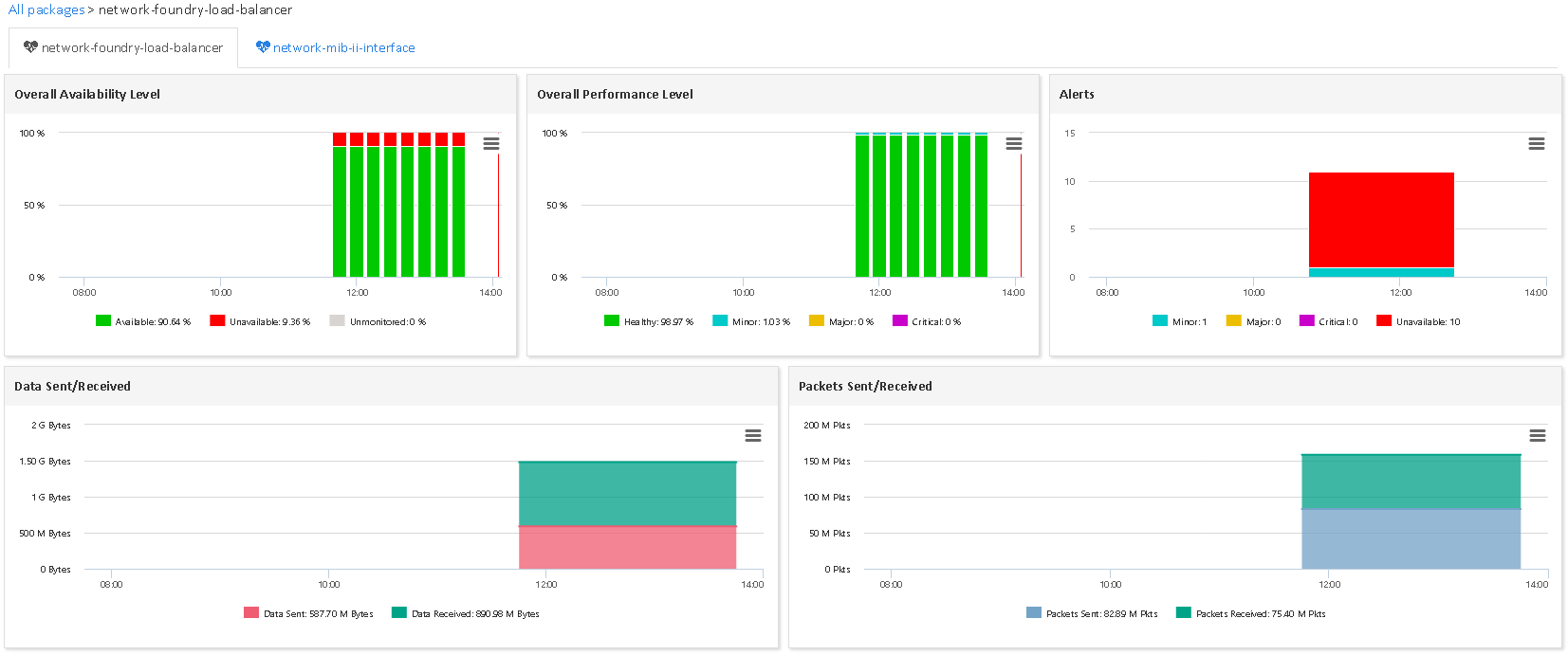Viewport: 1568px width, 655px height.
Task: Go to the All packages breadcrumb link
Action: [x=46, y=9]
